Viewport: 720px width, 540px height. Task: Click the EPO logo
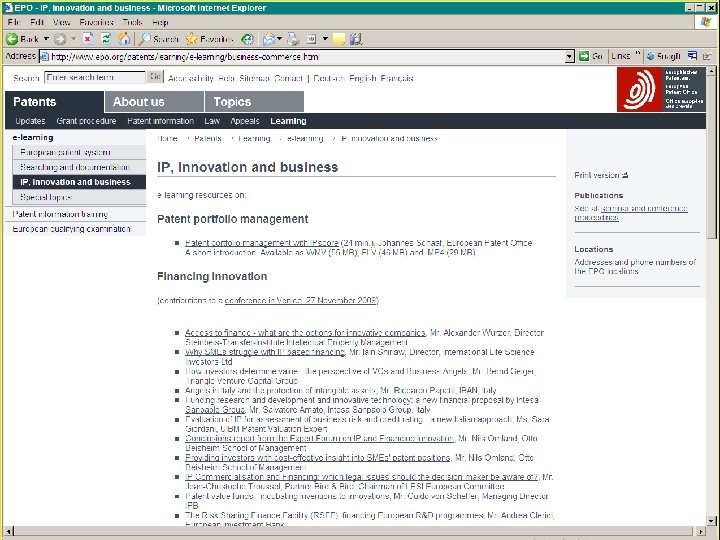(661, 89)
